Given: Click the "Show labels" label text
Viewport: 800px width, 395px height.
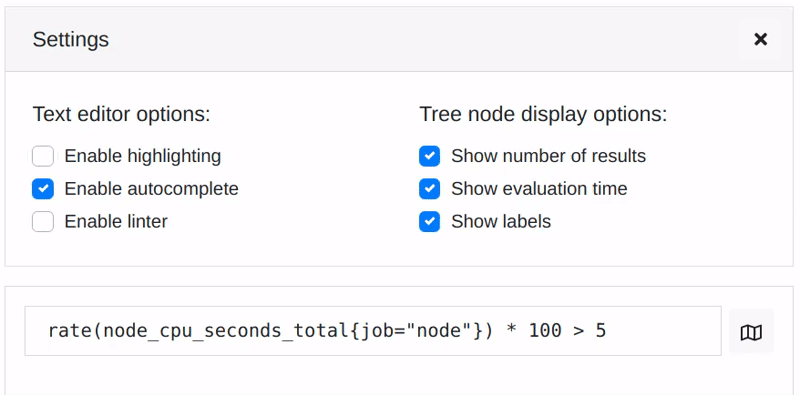Looking at the screenshot, I should coord(501,221).
